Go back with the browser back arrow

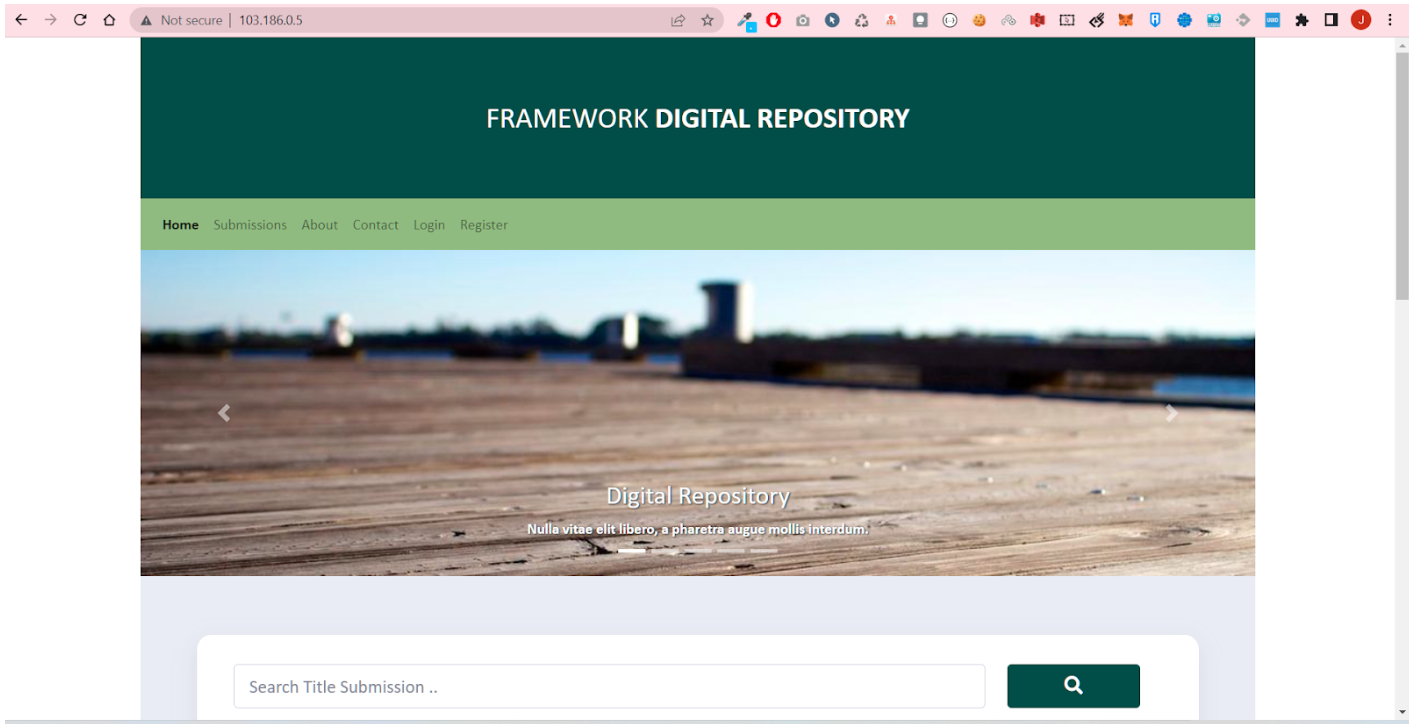[x=20, y=20]
